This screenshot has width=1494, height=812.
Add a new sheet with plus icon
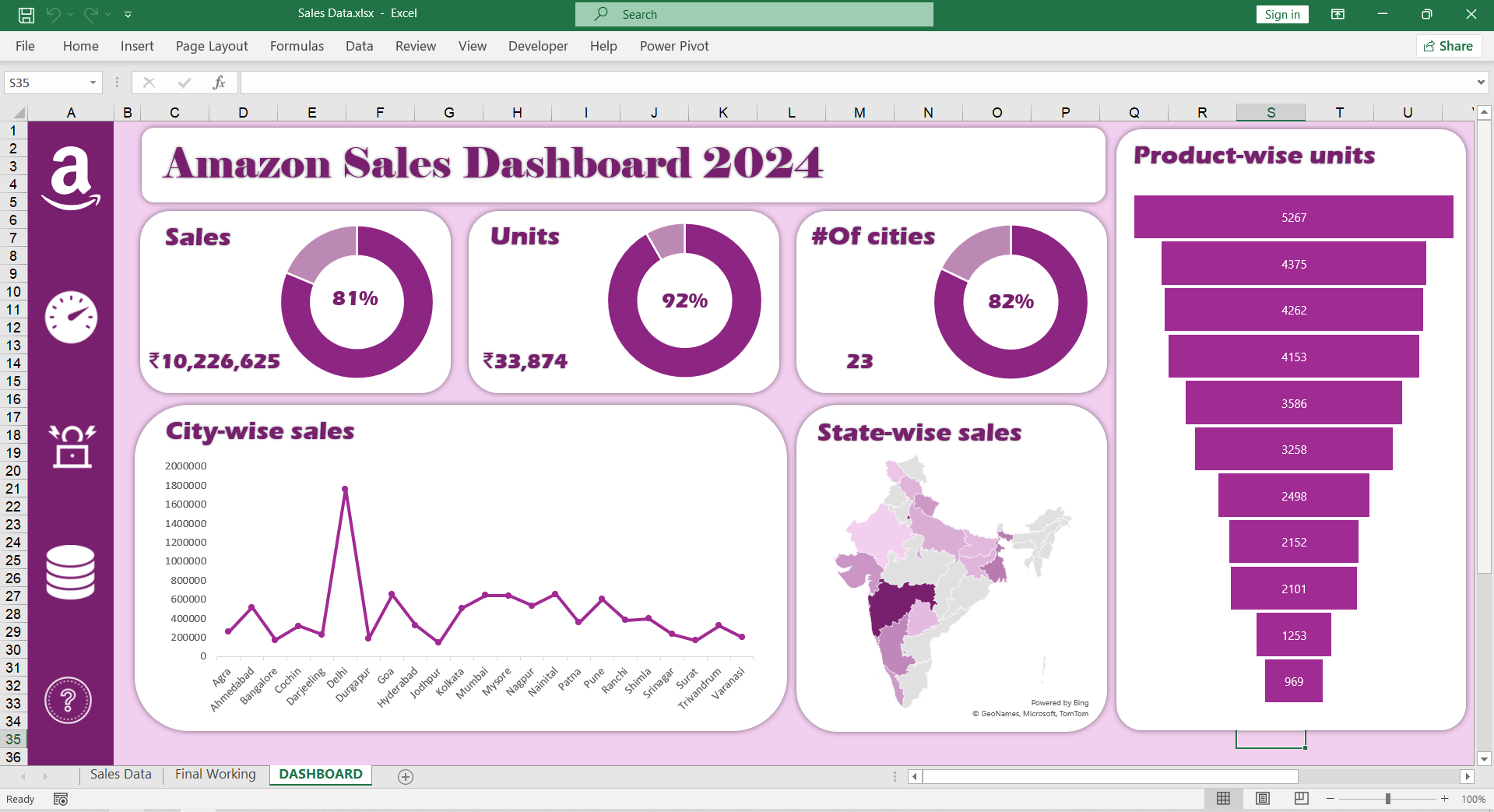point(406,776)
